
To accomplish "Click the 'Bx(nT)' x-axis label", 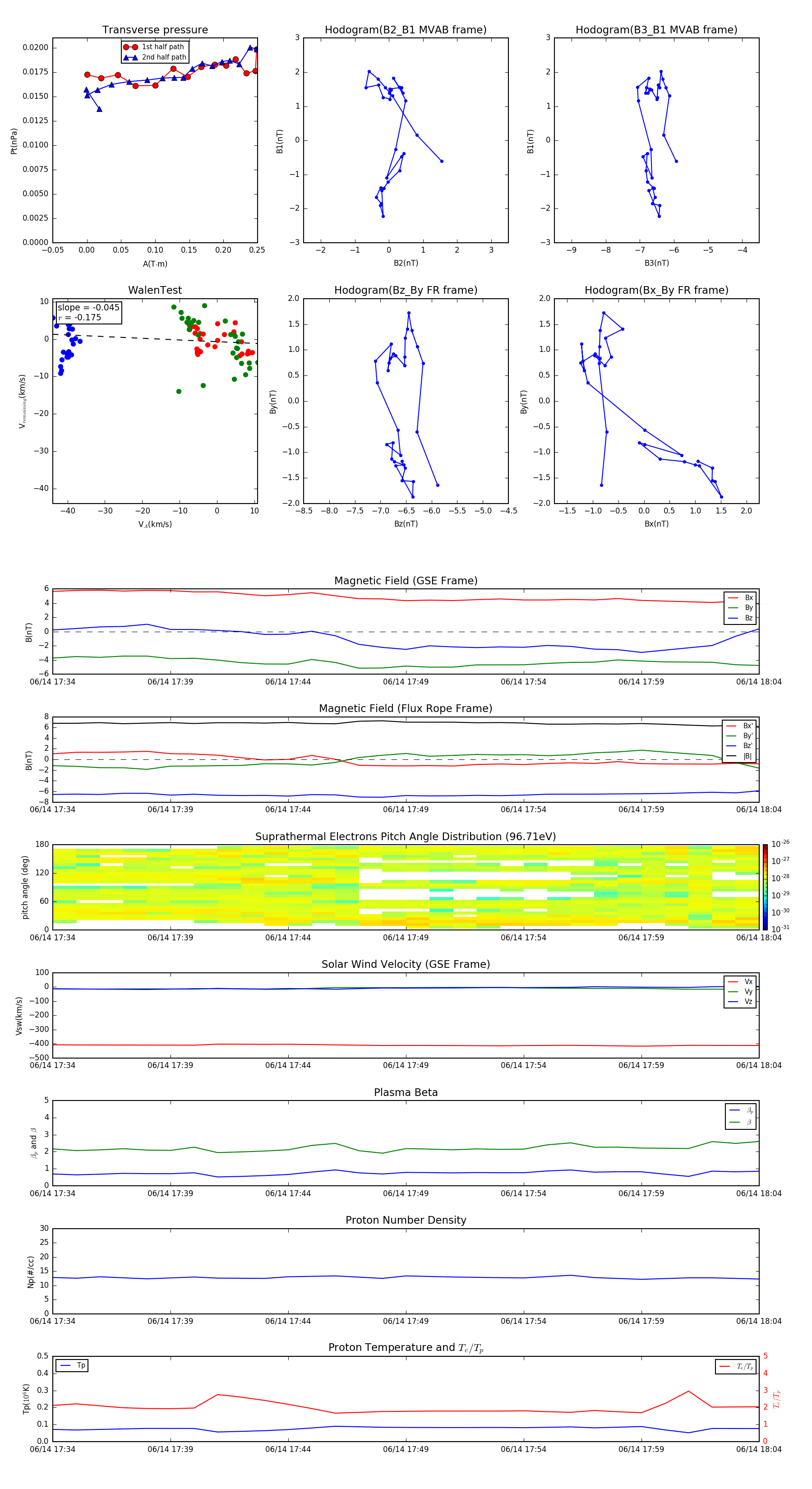I will (x=656, y=524).
